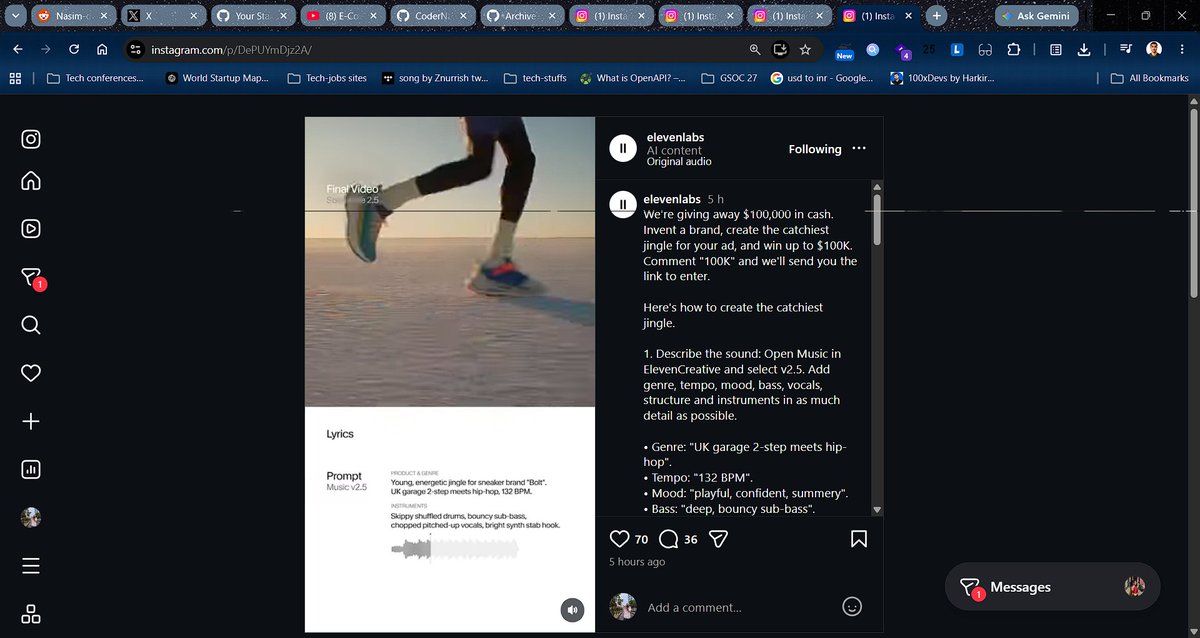The width and height of the screenshot is (1200, 638).
Task: Open the Instagram logo home link
Action: click(x=31, y=139)
